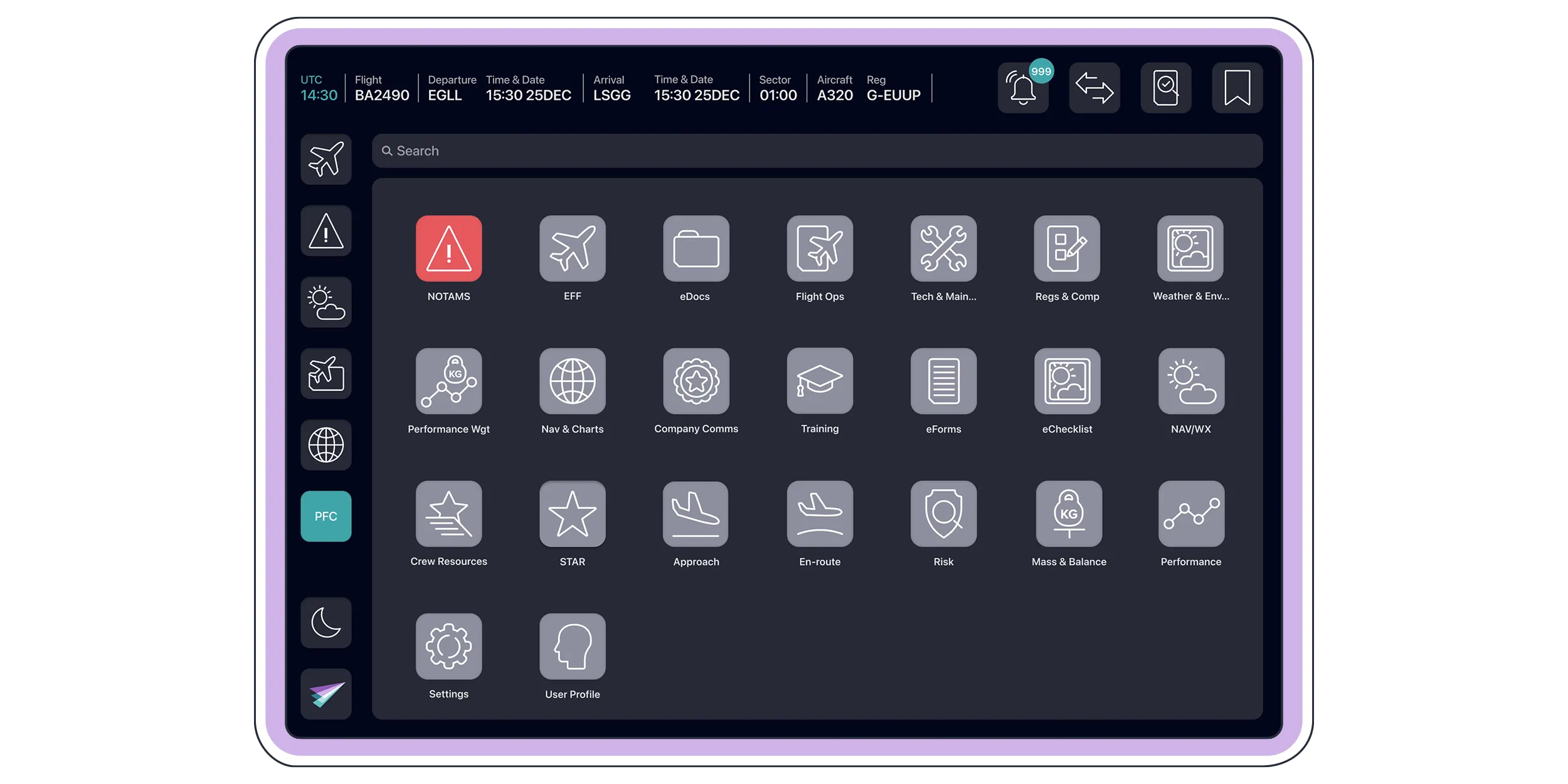Screen dimensions: 1568x784
Task: Open Regs & Comp app
Action: (1067, 248)
